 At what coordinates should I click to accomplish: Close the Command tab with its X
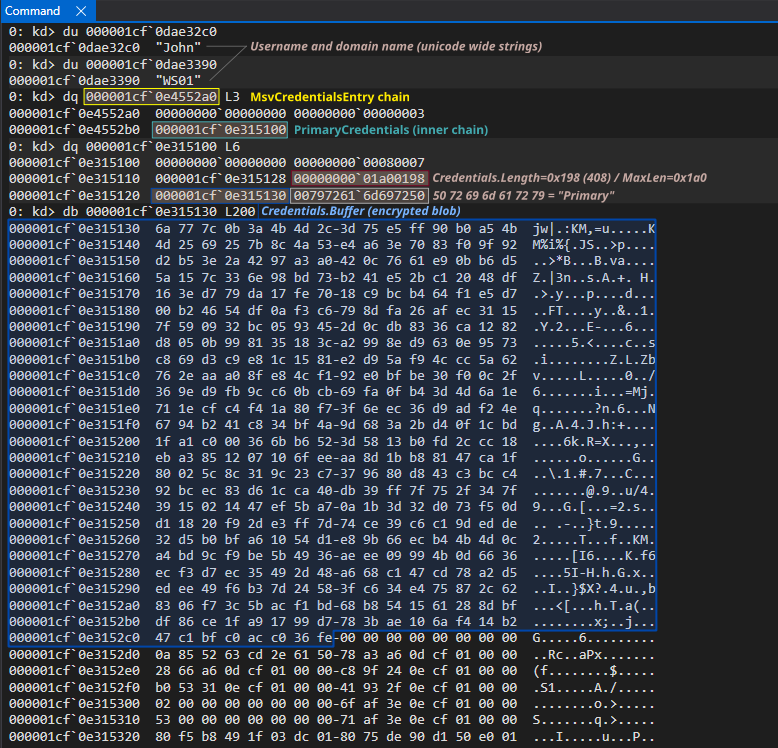(81, 11)
